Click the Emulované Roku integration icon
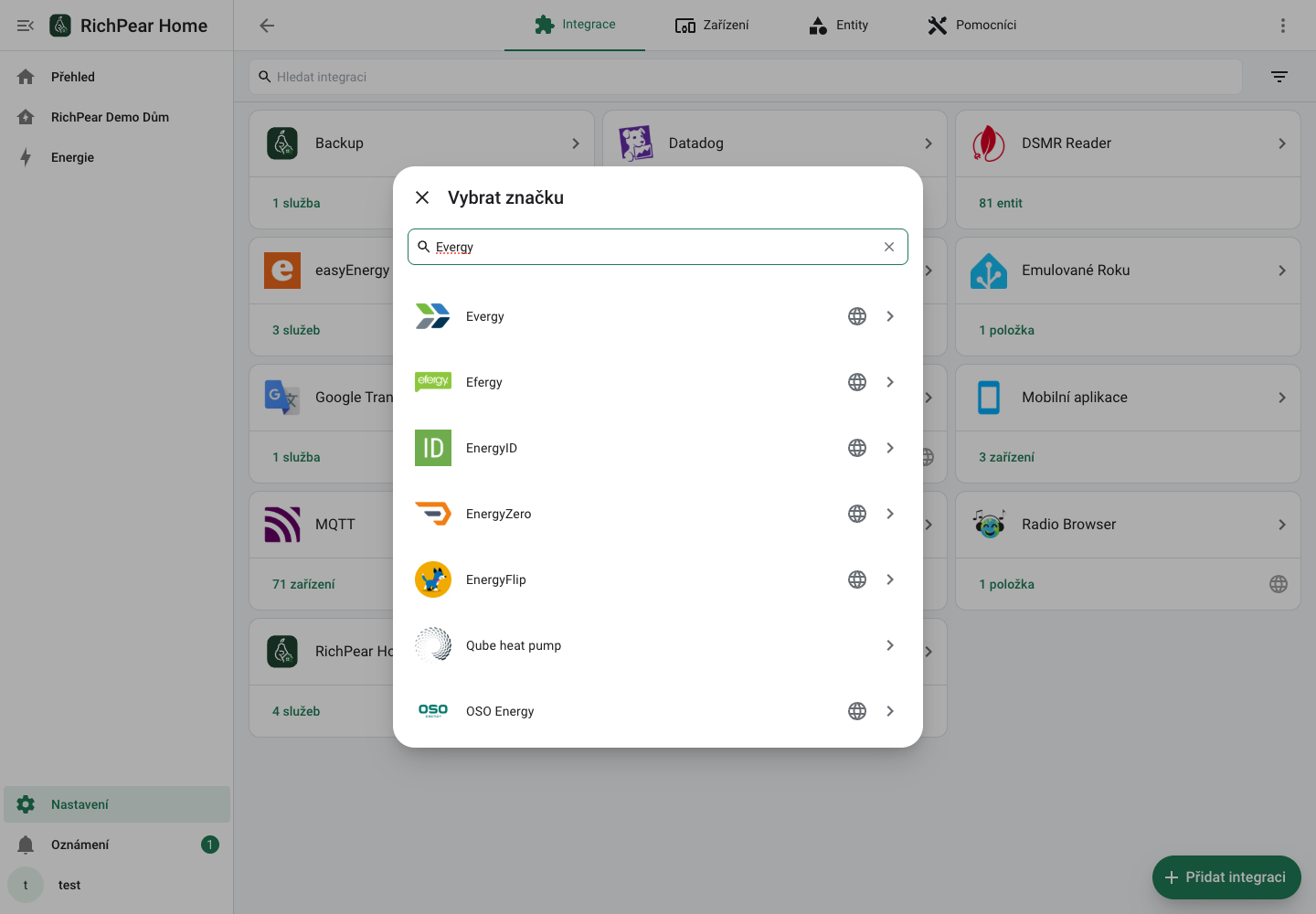The height and width of the screenshot is (914, 1316). click(x=989, y=271)
